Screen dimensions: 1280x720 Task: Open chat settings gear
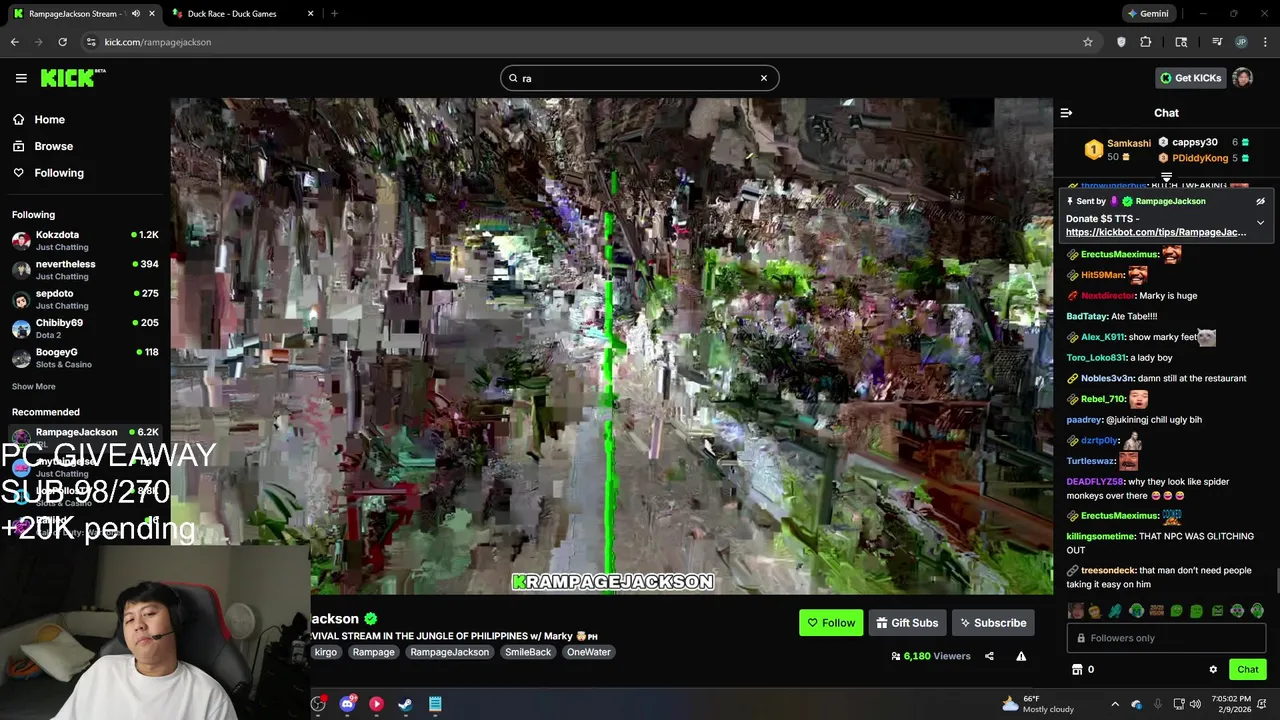click(x=1213, y=670)
